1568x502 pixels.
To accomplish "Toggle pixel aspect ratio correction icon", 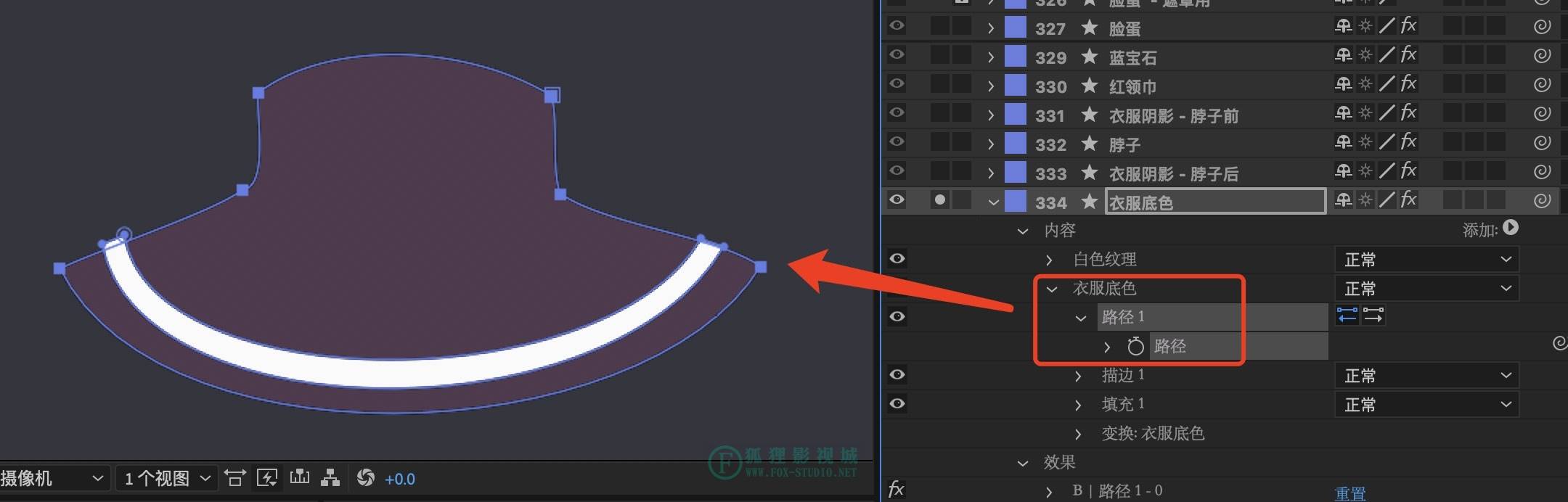I will (x=234, y=478).
